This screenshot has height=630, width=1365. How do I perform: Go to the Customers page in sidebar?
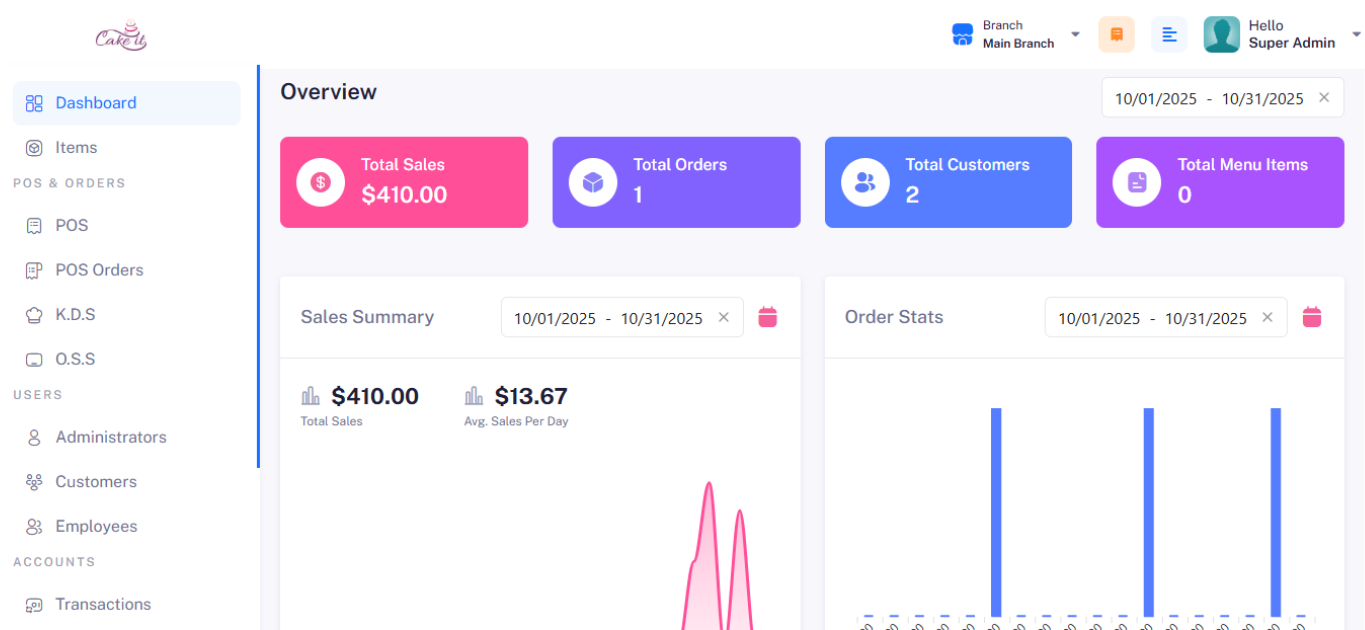tap(96, 482)
